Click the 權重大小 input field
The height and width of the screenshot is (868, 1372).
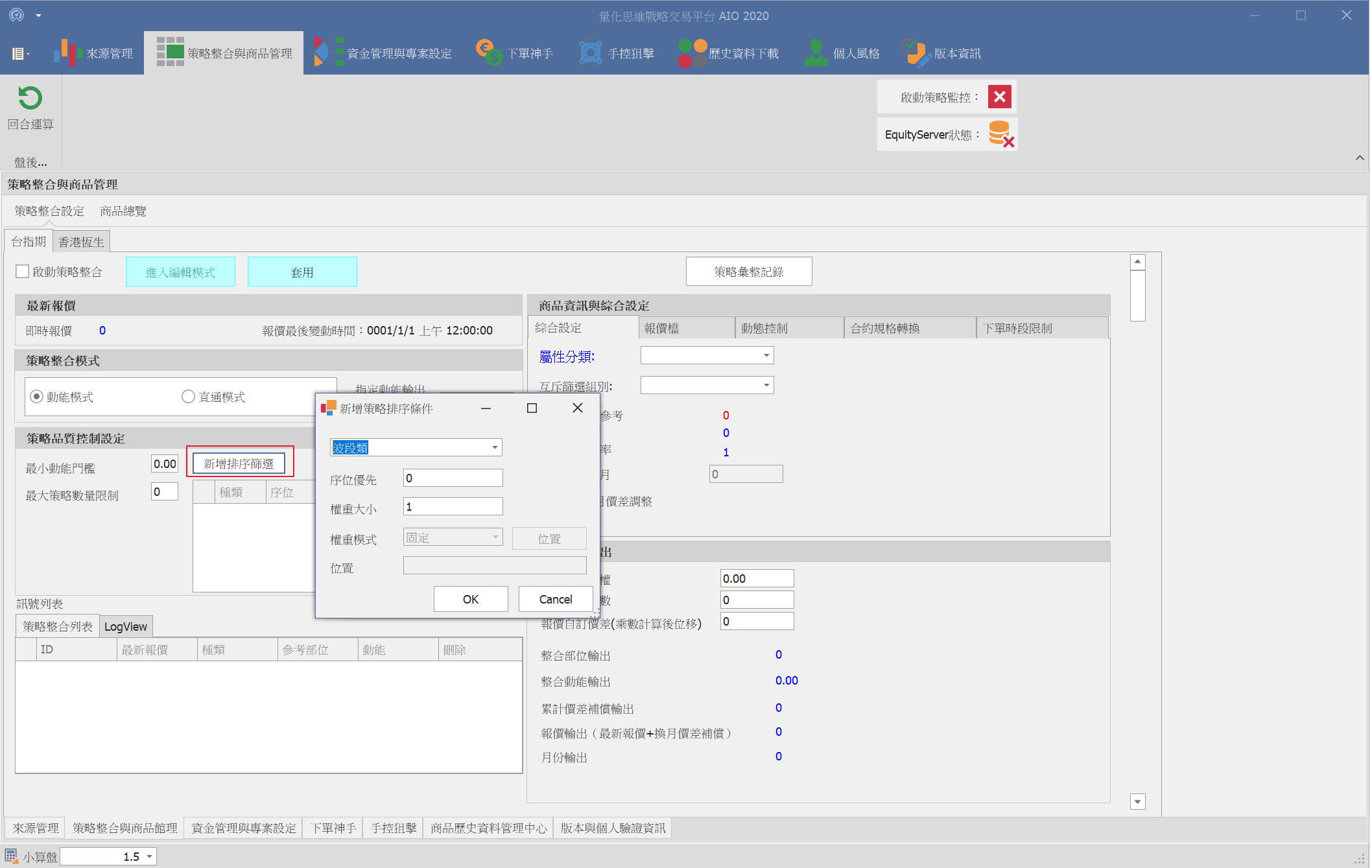[x=453, y=506]
